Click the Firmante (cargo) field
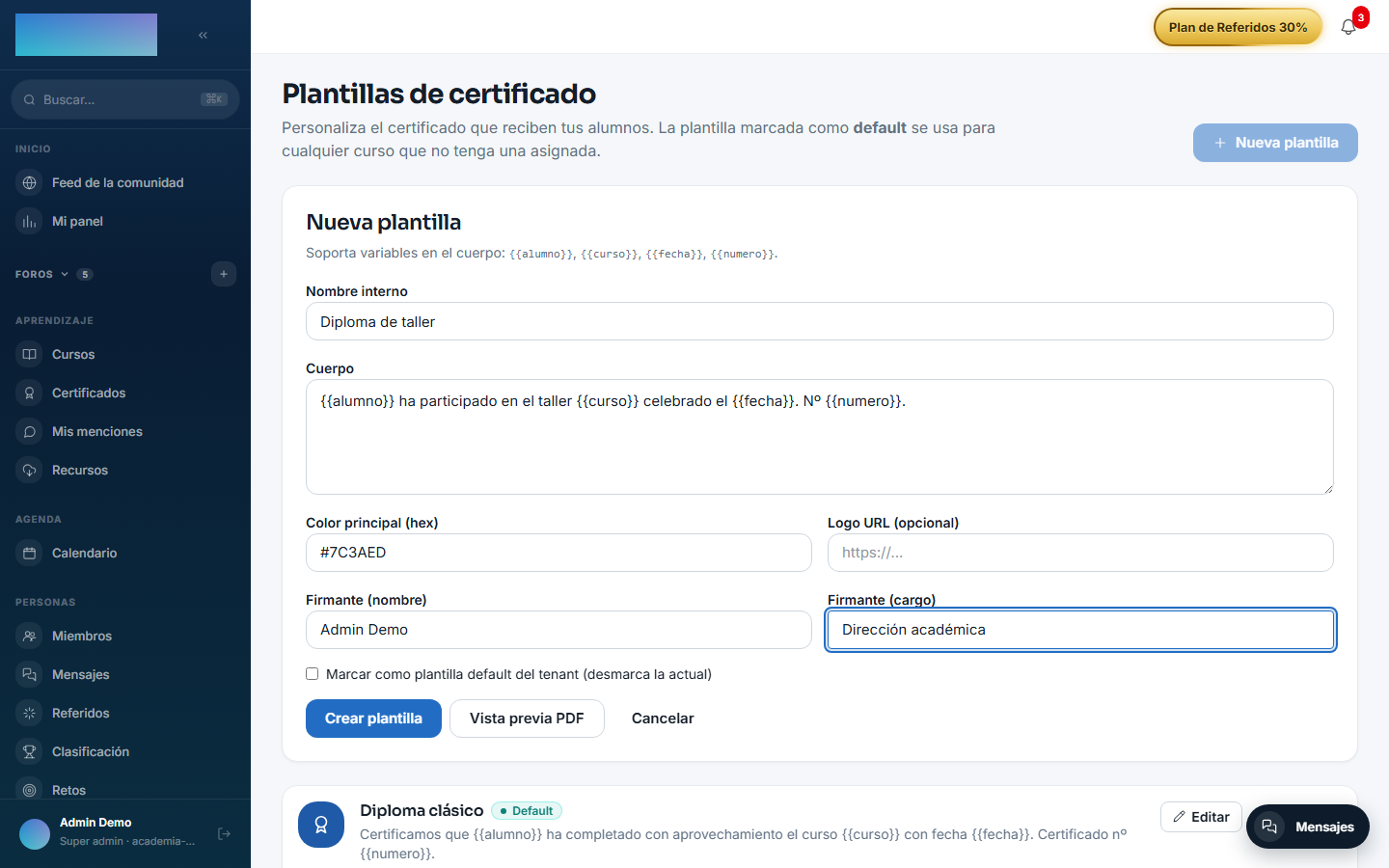The width and height of the screenshot is (1389, 868). [x=1080, y=630]
